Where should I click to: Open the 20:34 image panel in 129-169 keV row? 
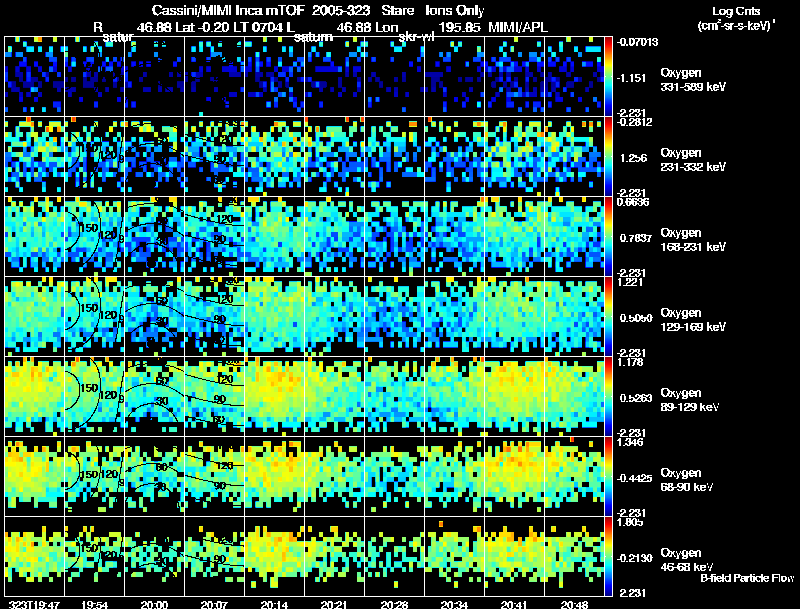point(455,316)
